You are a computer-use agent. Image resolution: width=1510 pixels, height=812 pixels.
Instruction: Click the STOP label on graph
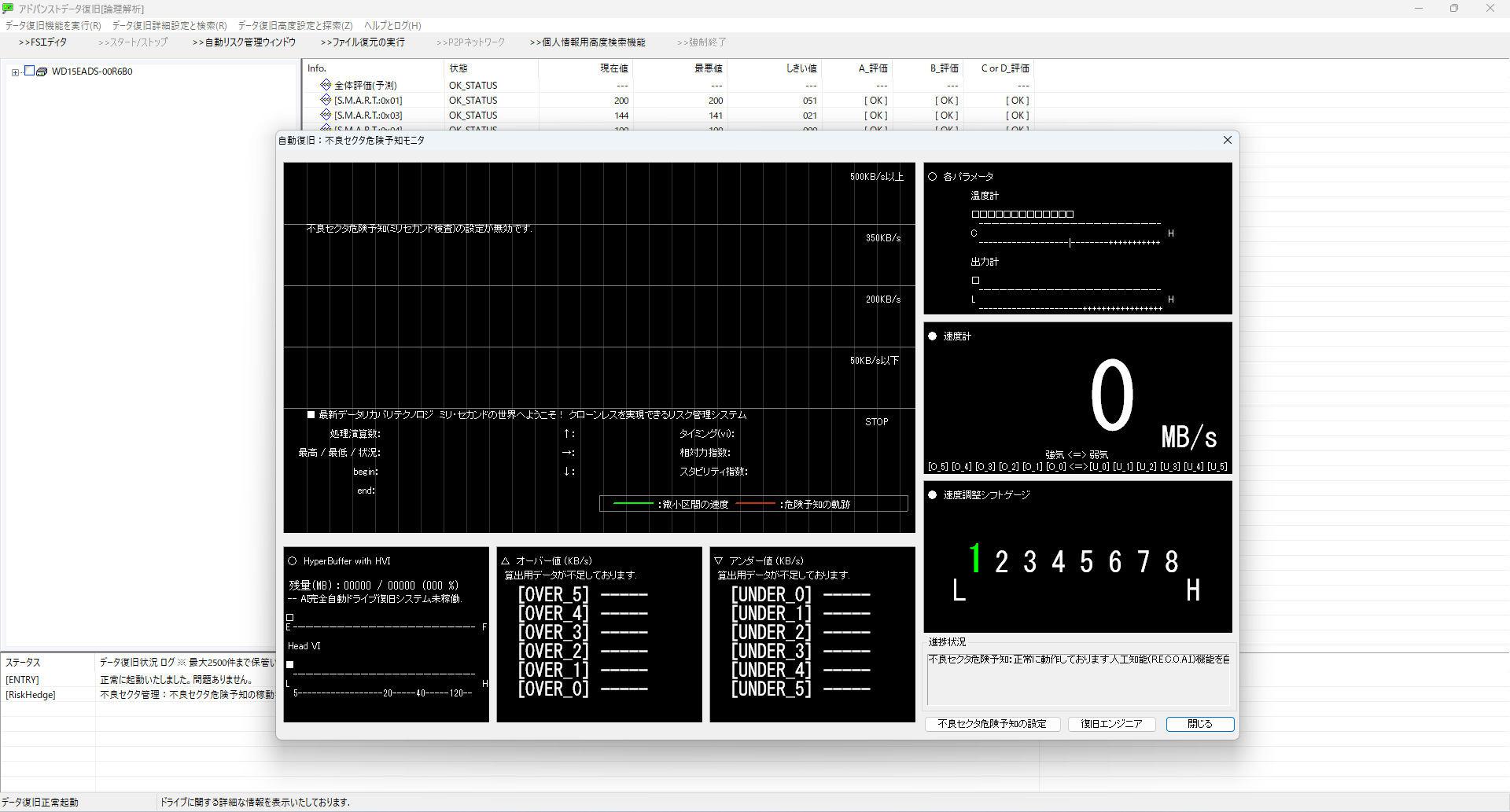tap(877, 422)
